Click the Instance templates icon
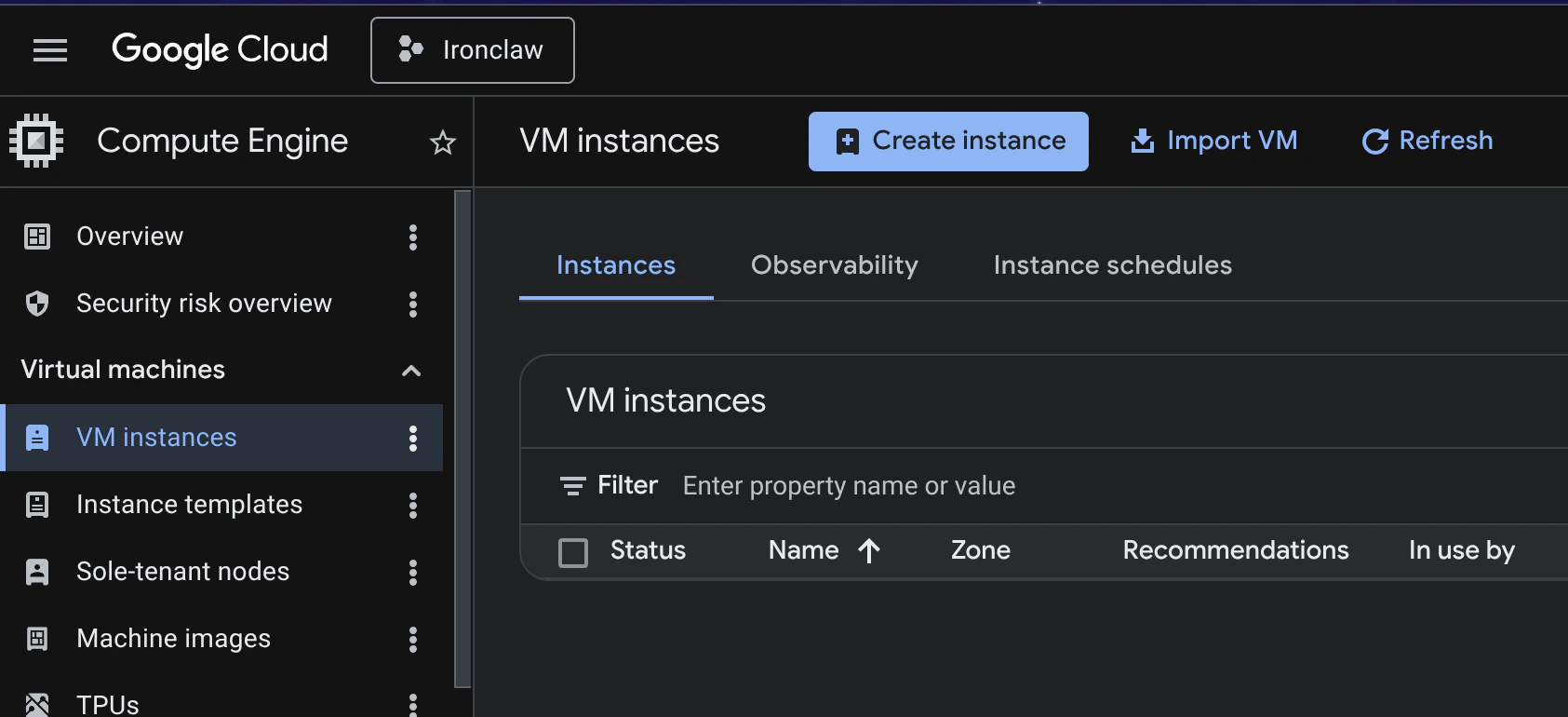This screenshot has height=717, width=1568. point(37,505)
